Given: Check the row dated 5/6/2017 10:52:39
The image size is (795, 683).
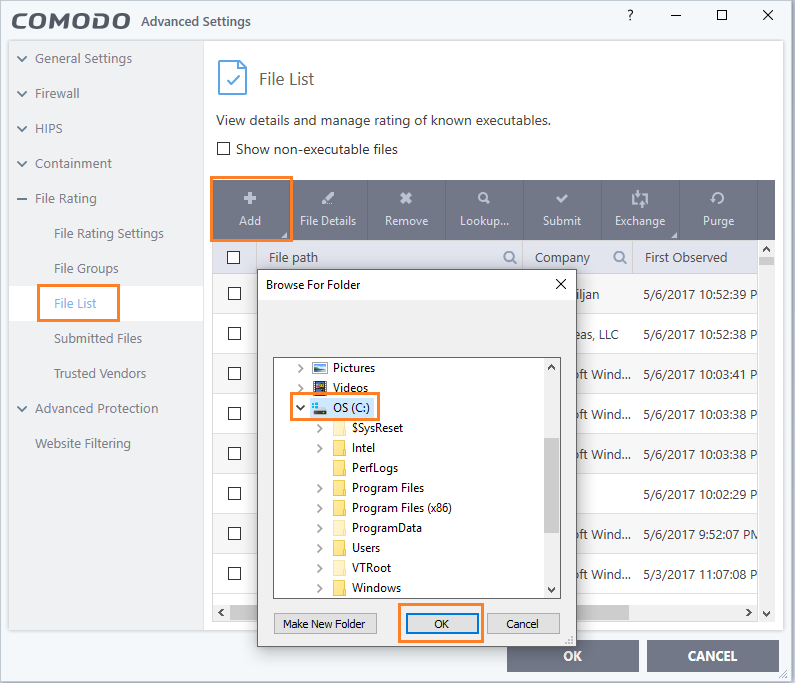Looking at the screenshot, I should coord(234,294).
